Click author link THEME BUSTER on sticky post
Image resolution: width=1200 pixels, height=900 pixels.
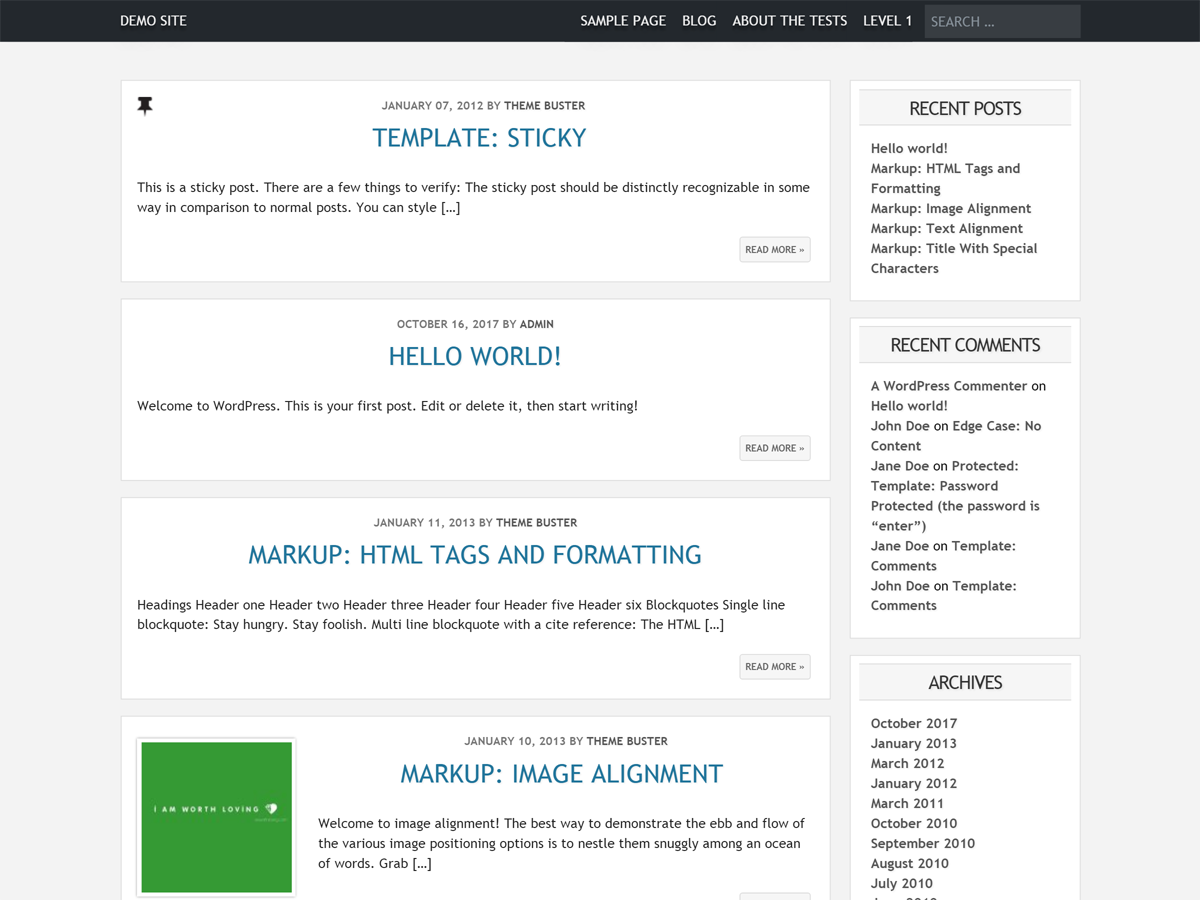pos(544,105)
